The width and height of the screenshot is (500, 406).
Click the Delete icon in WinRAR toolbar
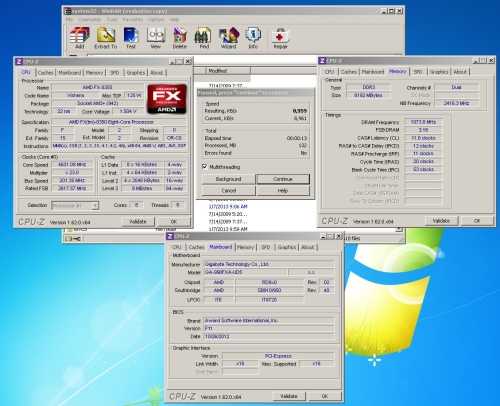click(180, 37)
